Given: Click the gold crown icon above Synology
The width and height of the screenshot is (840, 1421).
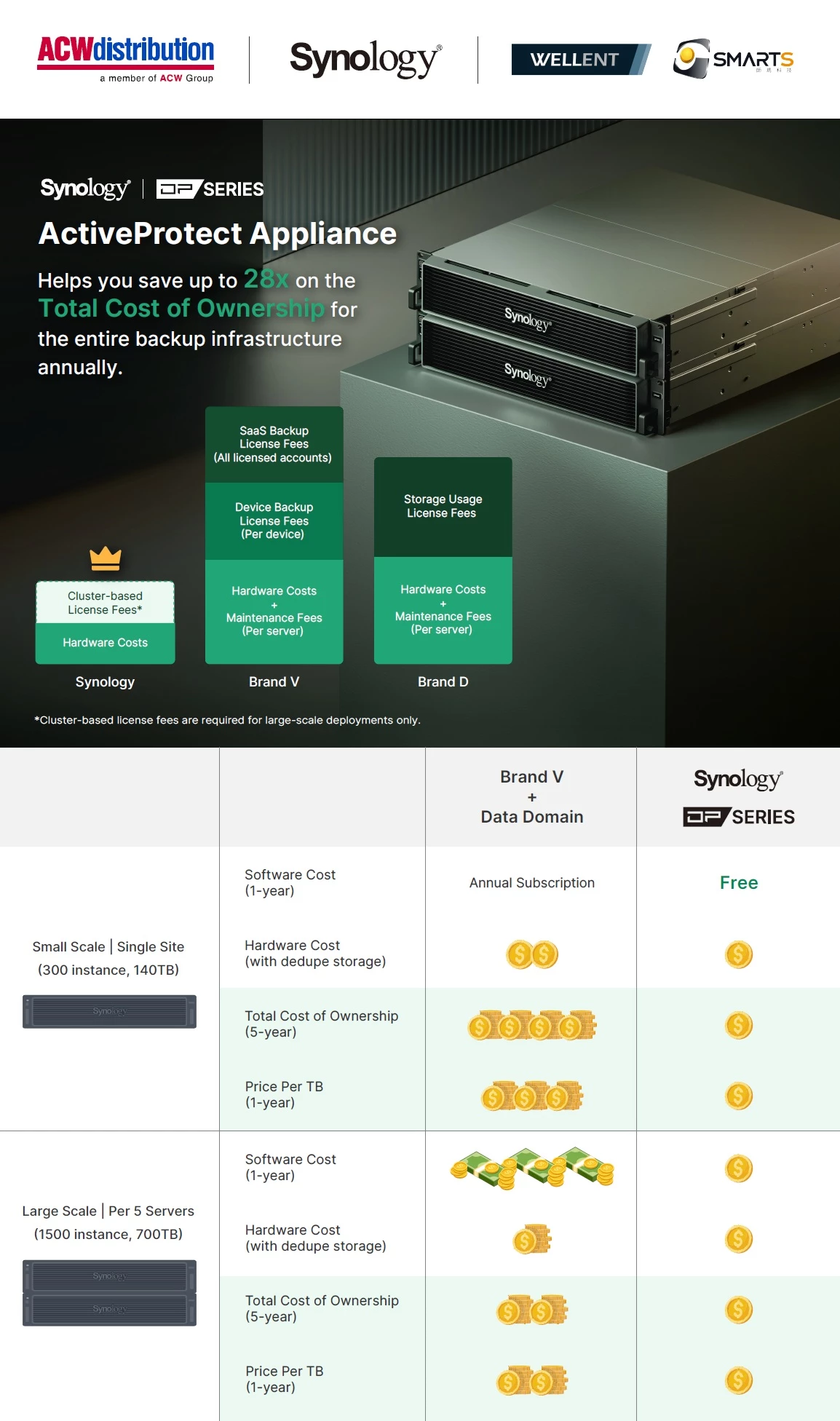Looking at the screenshot, I should [106, 558].
